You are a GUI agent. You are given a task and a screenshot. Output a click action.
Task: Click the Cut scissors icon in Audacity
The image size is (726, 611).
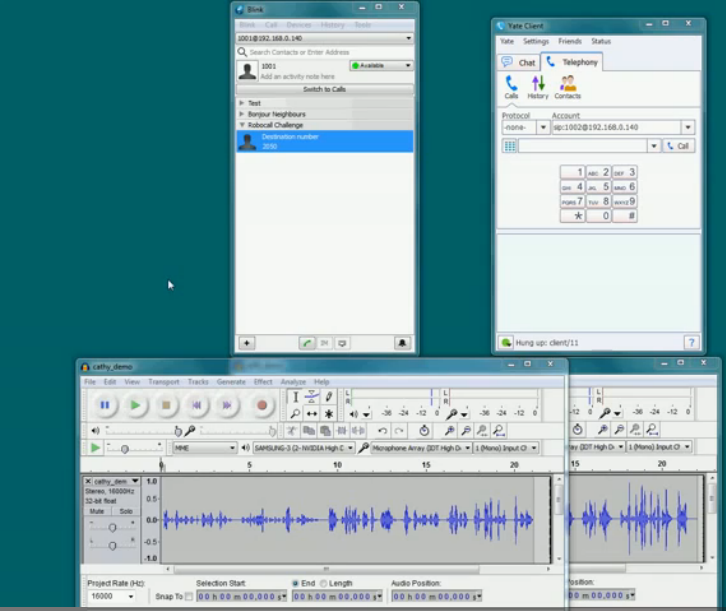[291, 431]
